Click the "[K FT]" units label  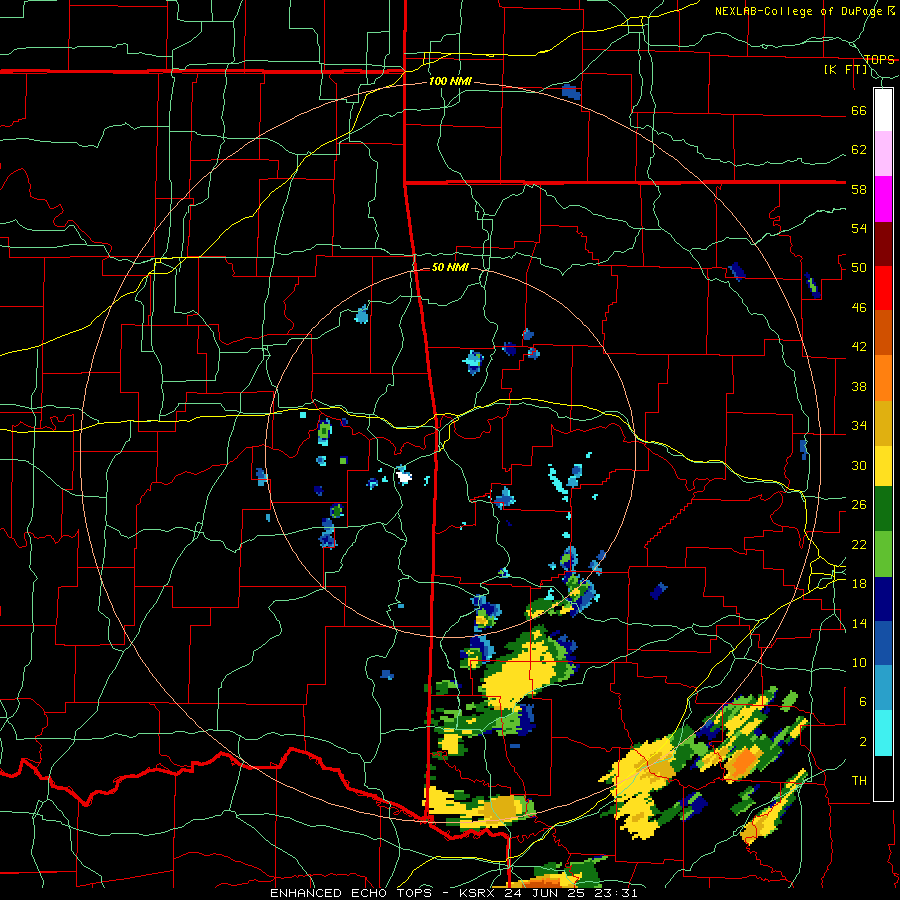(845, 70)
